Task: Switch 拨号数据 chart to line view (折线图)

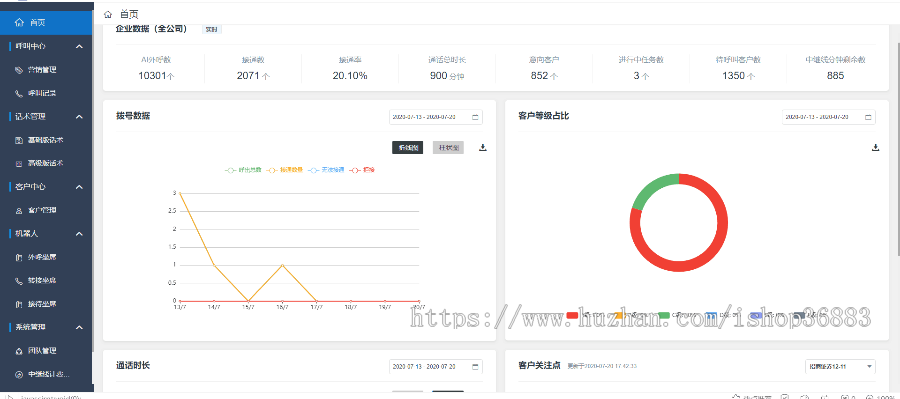Action: (x=408, y=148)
